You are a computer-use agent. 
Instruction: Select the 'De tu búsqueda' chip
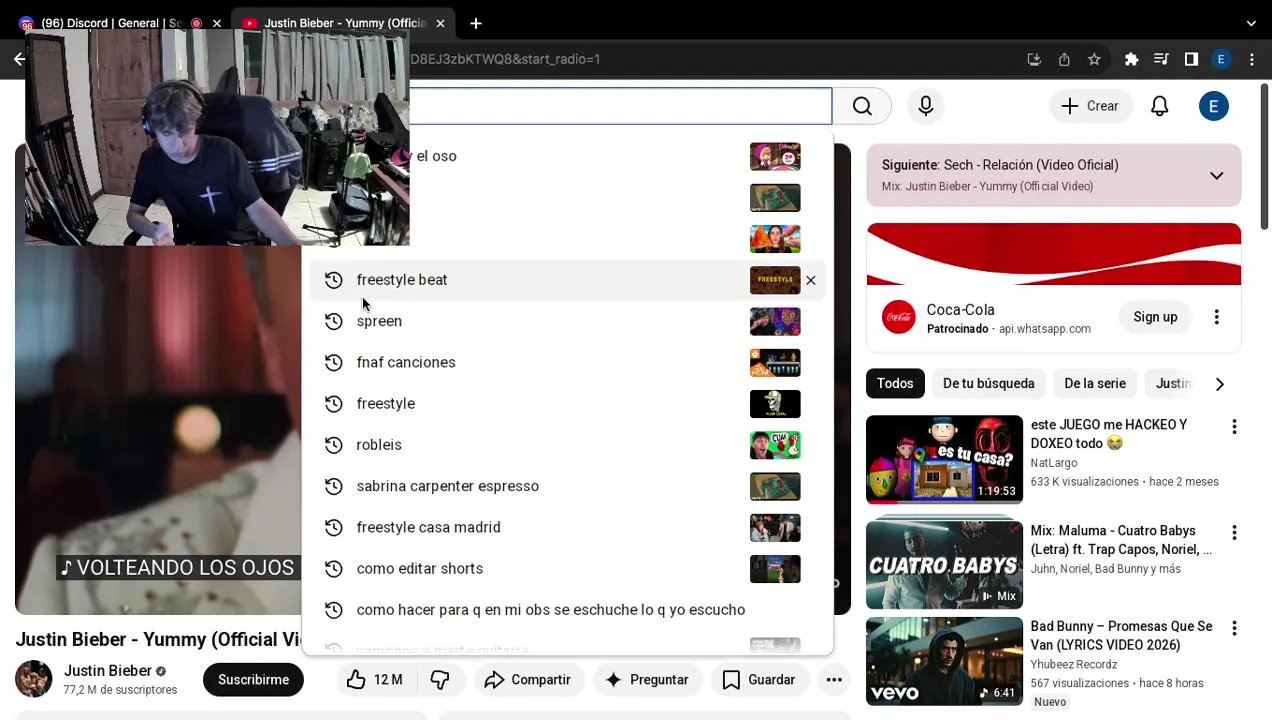tap(988, 384)
